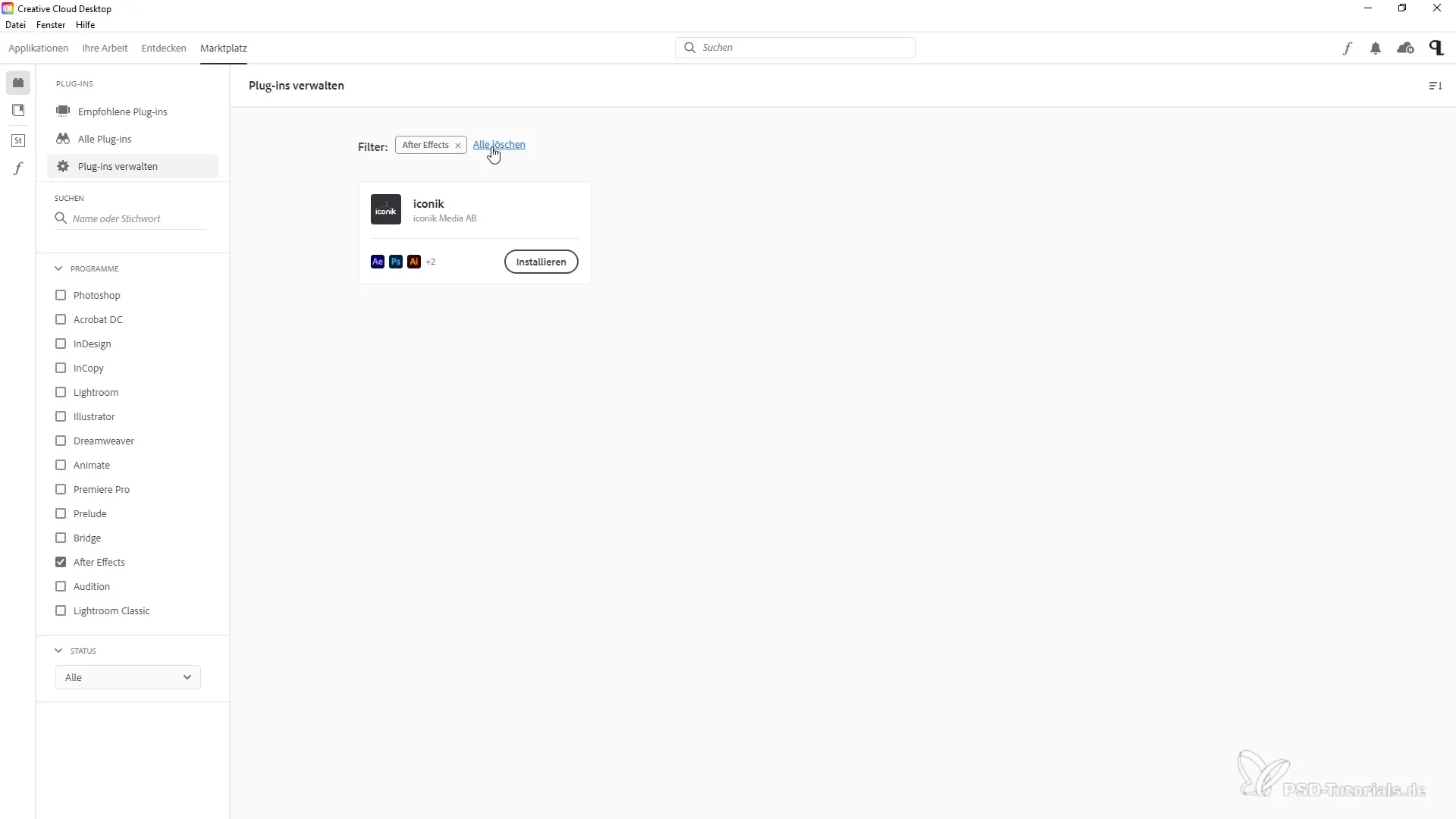Open Alle Plug-ins
This screenshot has height=819, width=1456.
point(133,139)
